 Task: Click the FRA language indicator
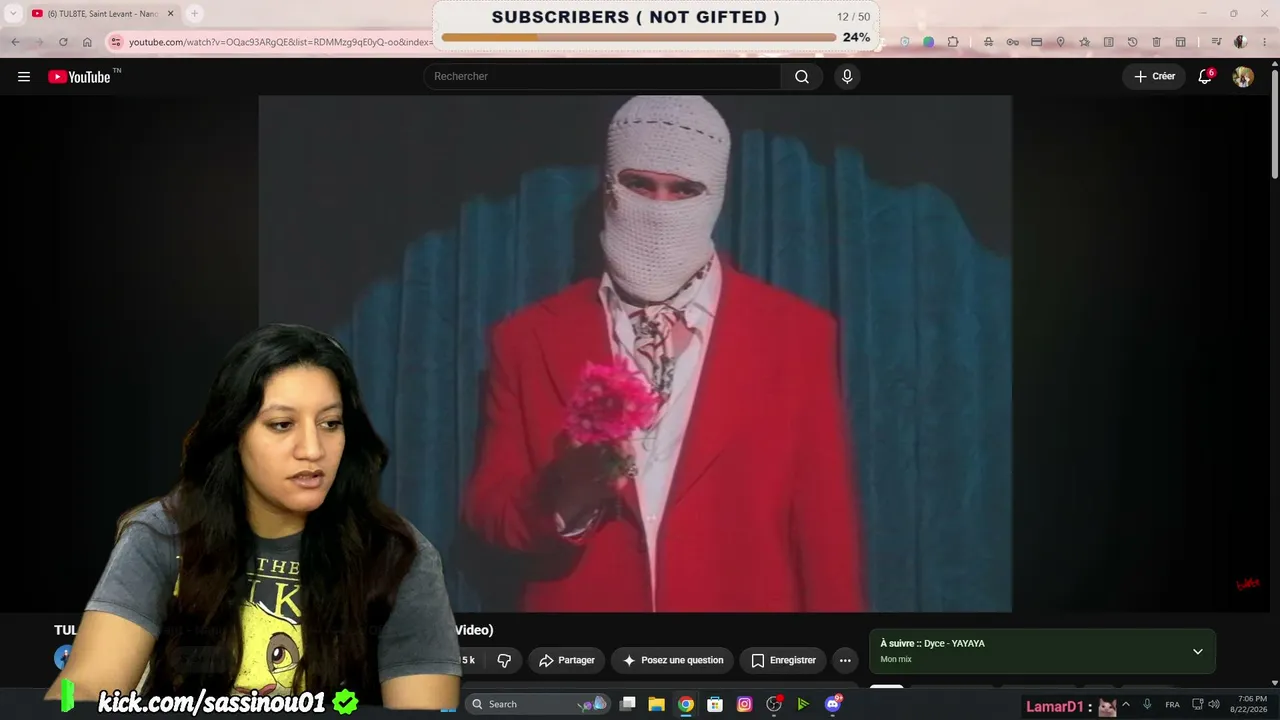tap(1173, 704)
